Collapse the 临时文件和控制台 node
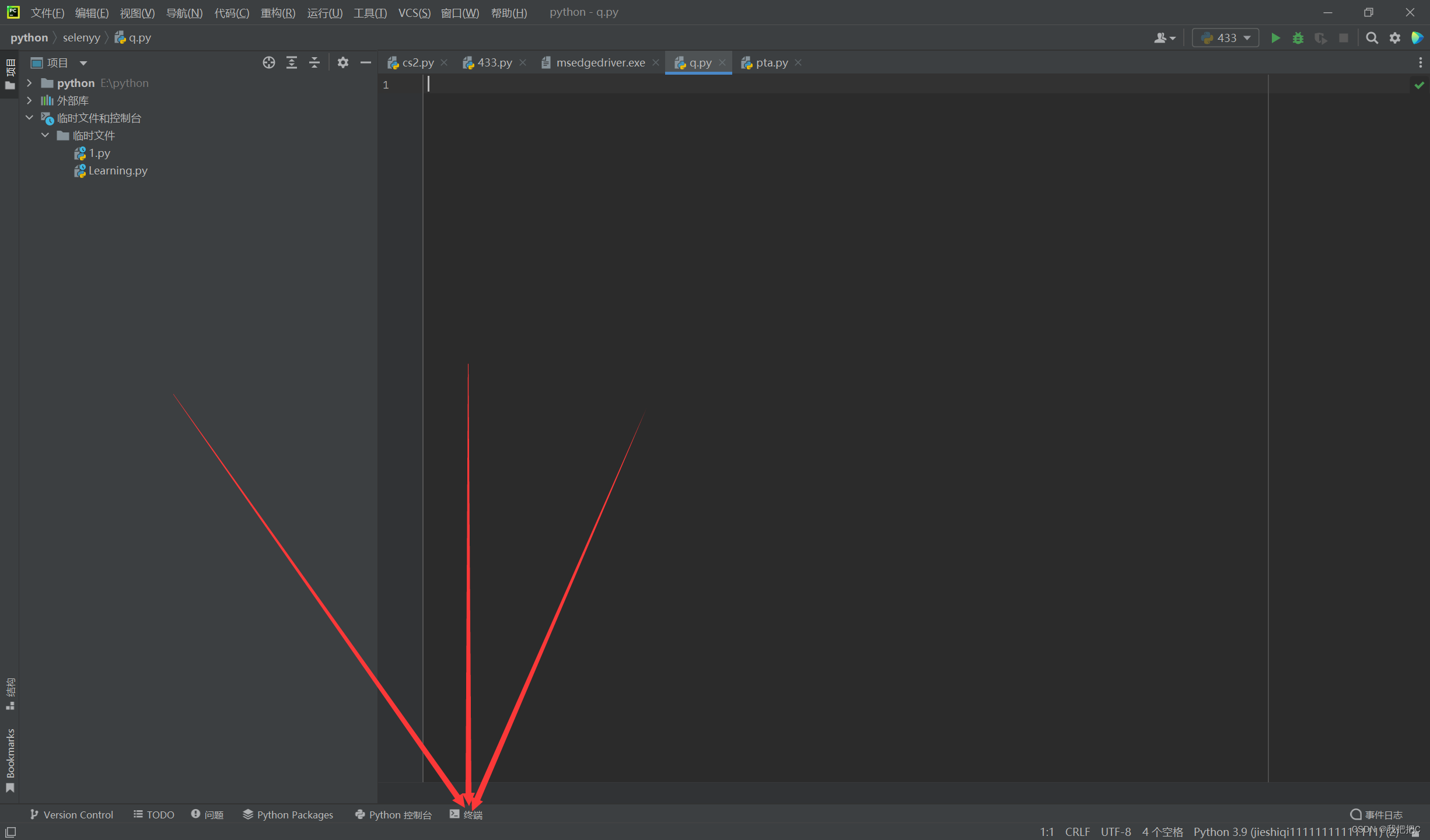This screenshot has height=840, width=1430. [29, 118]
